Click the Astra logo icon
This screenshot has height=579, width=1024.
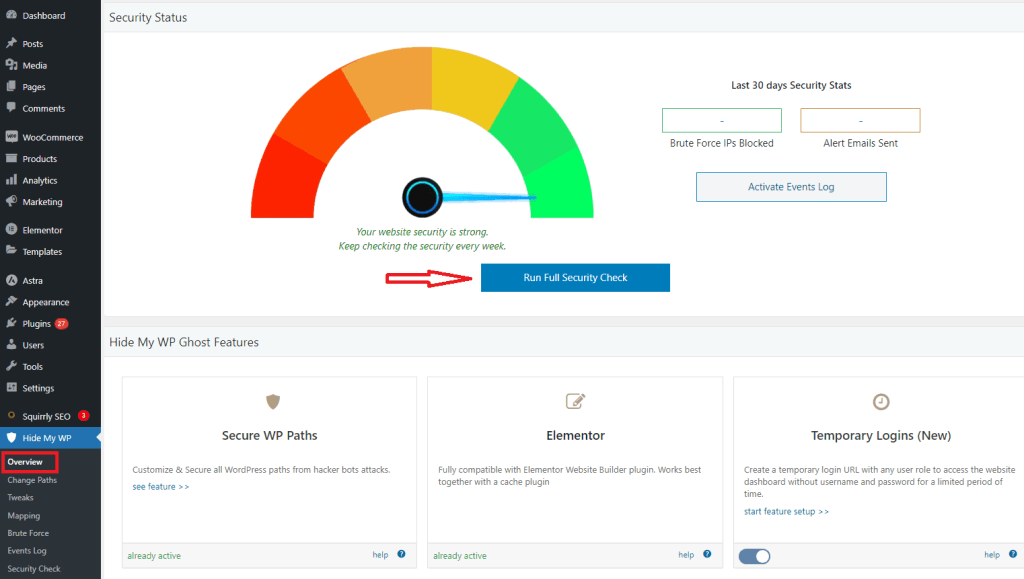pyautogui.click(x=11, y=280)
